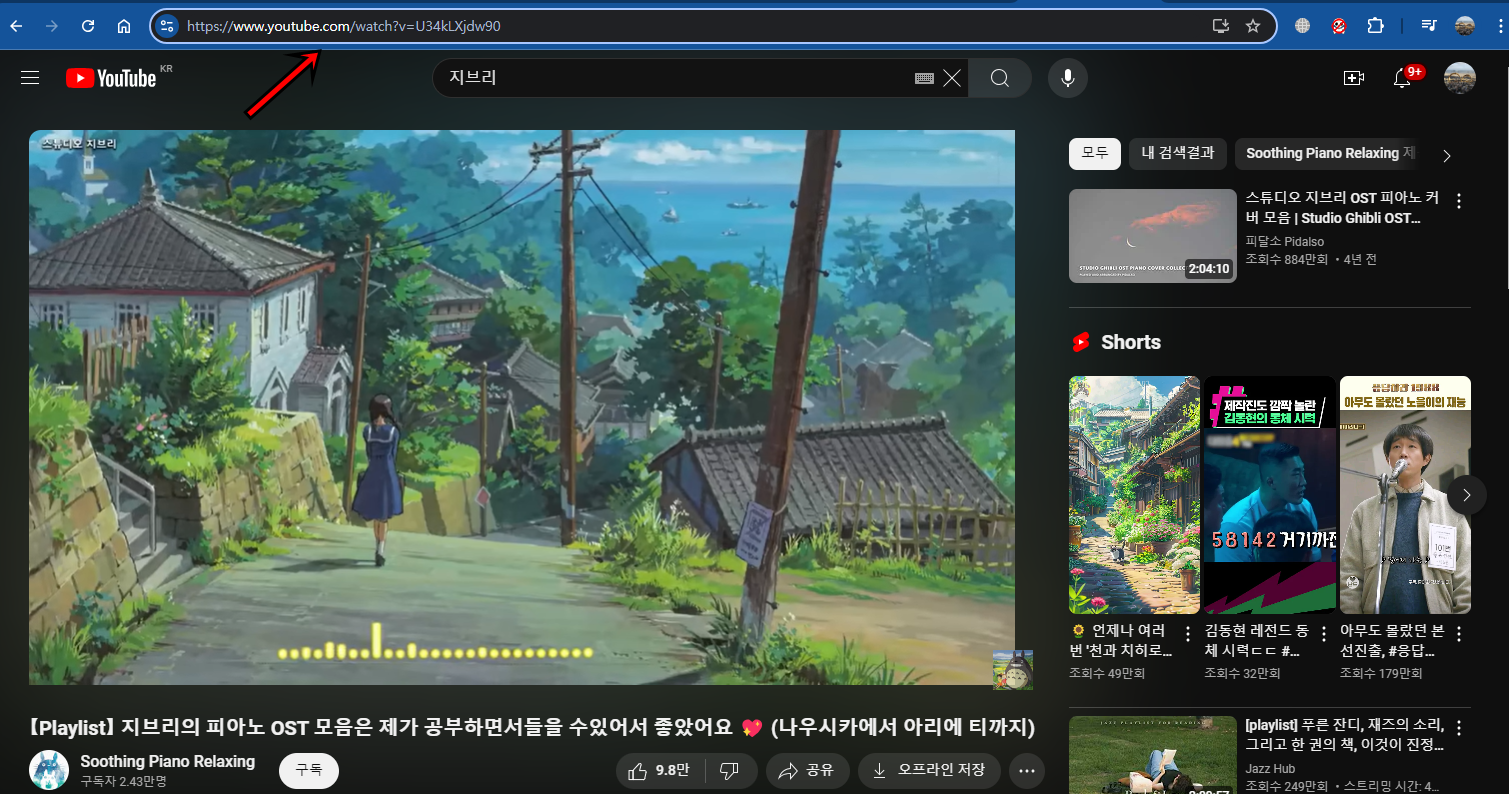
Task: Subscribe with the 구독 button
Action: coord(309,771)
